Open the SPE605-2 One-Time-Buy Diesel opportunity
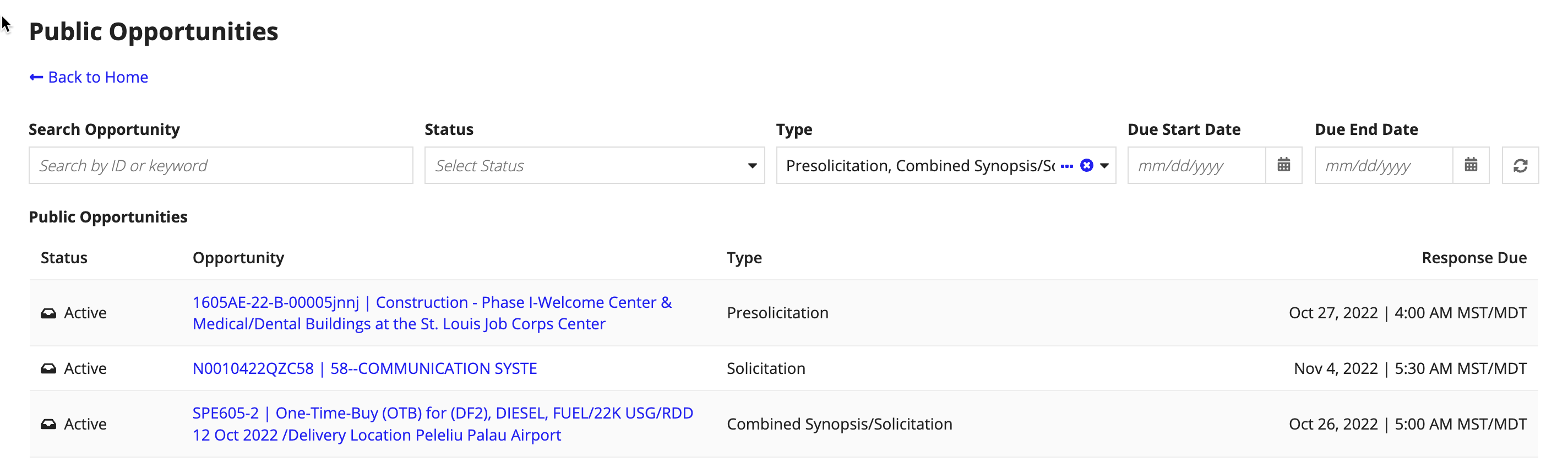This screenshot has width=1568, height=467. pos(443,424)
